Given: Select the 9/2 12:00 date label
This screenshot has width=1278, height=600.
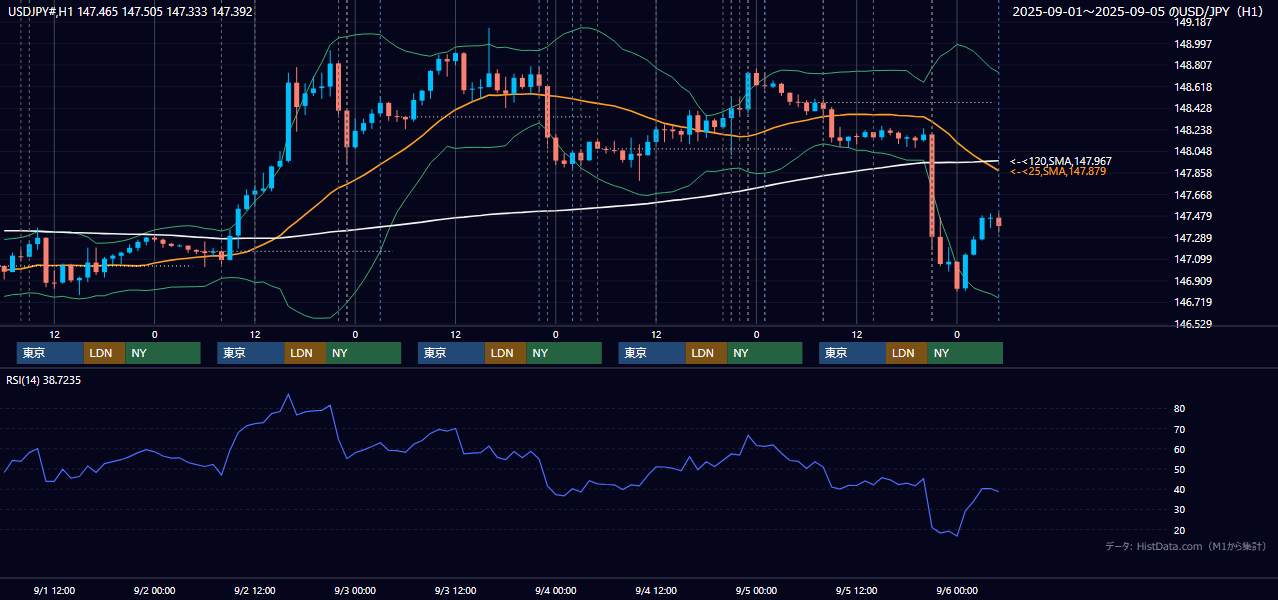Looking at the screenshot, I should (254, 590).
